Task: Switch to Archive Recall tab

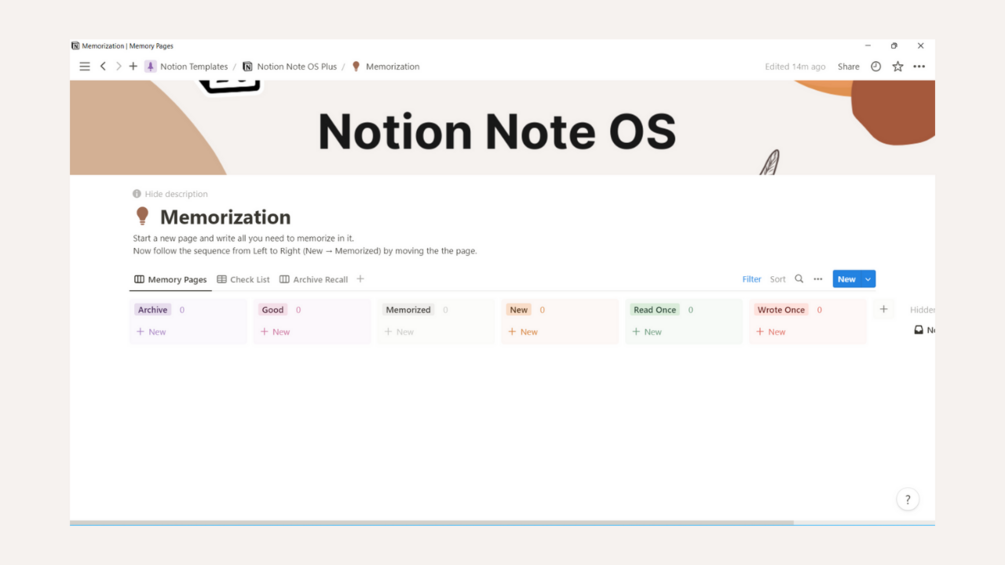Action: [314, 279]
